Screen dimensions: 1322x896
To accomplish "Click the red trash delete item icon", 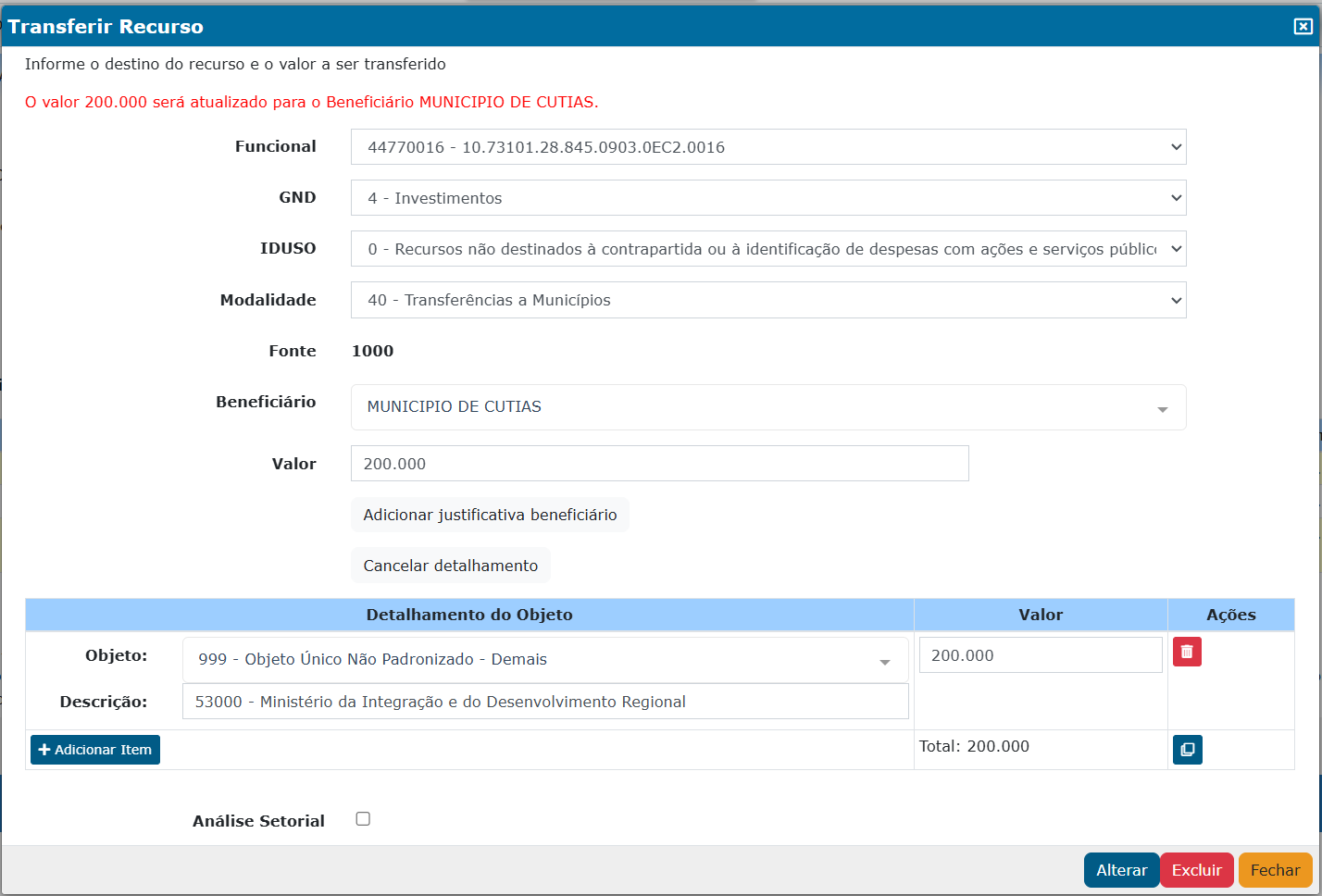I will pos(1187,652).
